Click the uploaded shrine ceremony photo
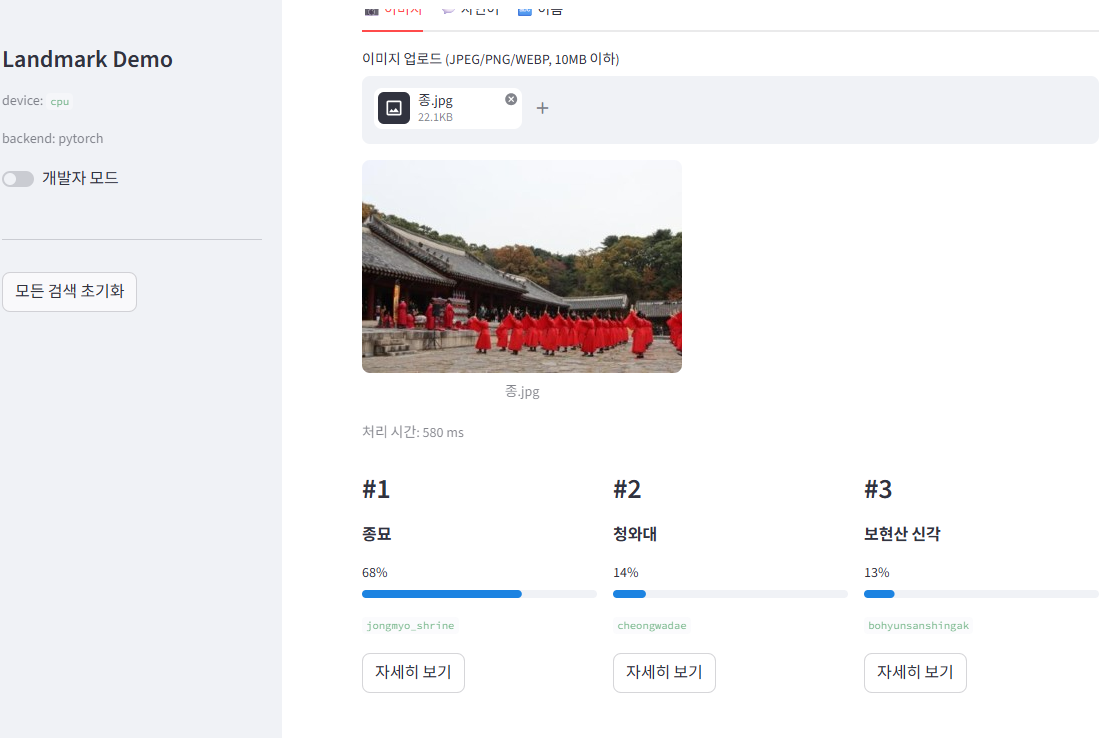The image size is (1120, 738). [x=522, y=266]
